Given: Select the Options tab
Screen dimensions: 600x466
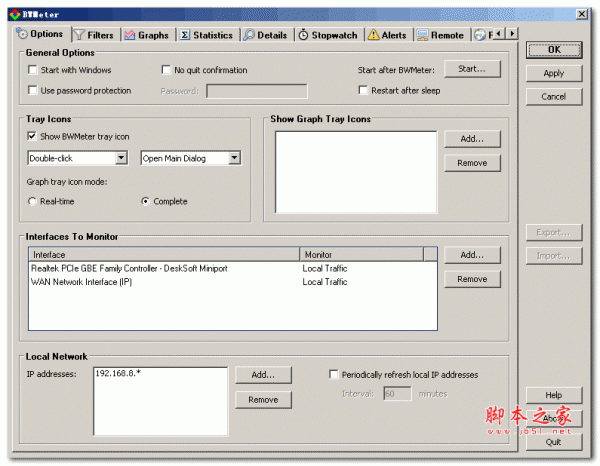Looking at the screenshot, I should click(42, 34).
